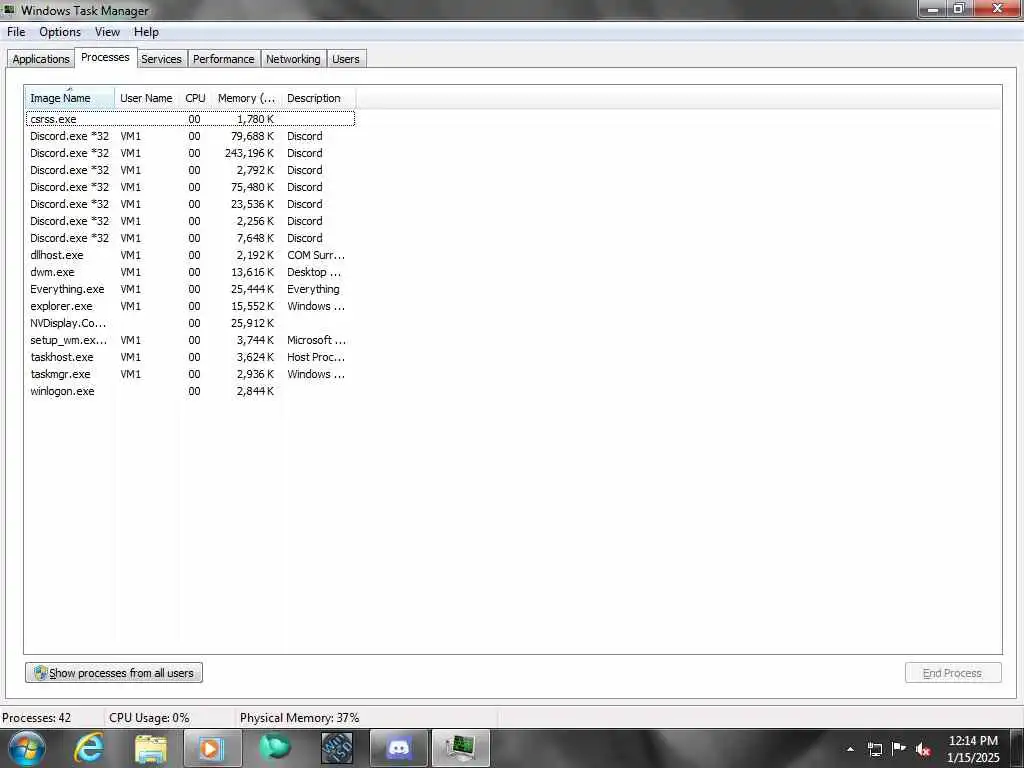This screenshot has height=768, width=1024.
Task: Click the Task Manager taskbar icon
Action: (460, 748)
